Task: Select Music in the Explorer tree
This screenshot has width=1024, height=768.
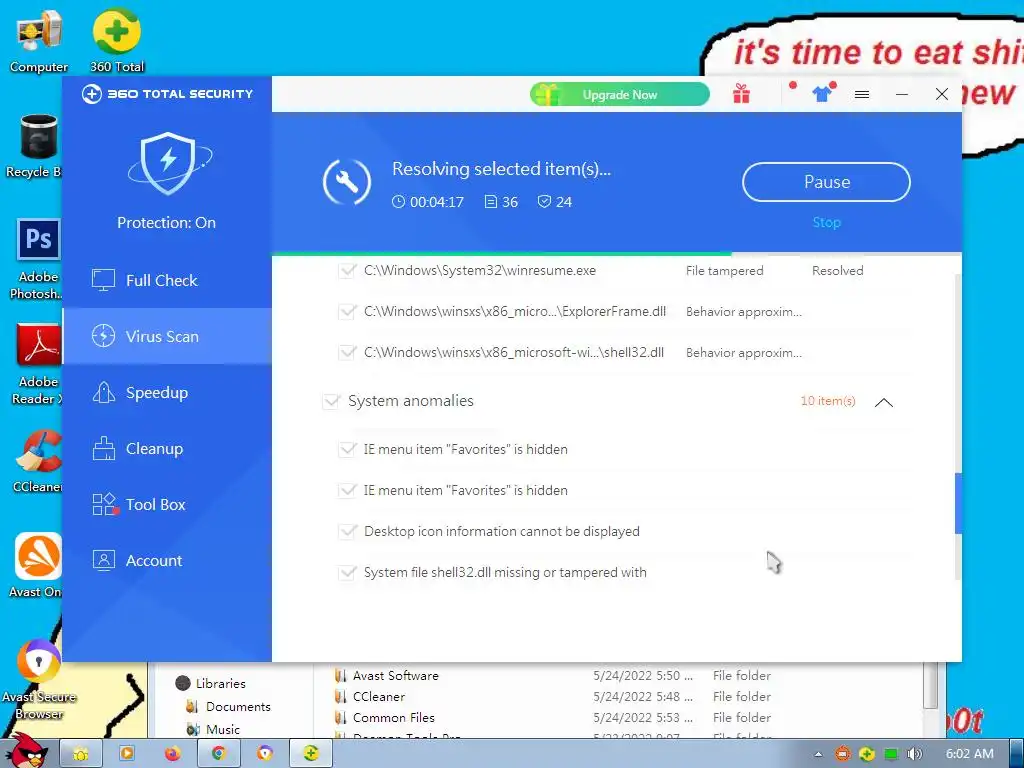Action: pyautogui.click(x=213, y=729)
